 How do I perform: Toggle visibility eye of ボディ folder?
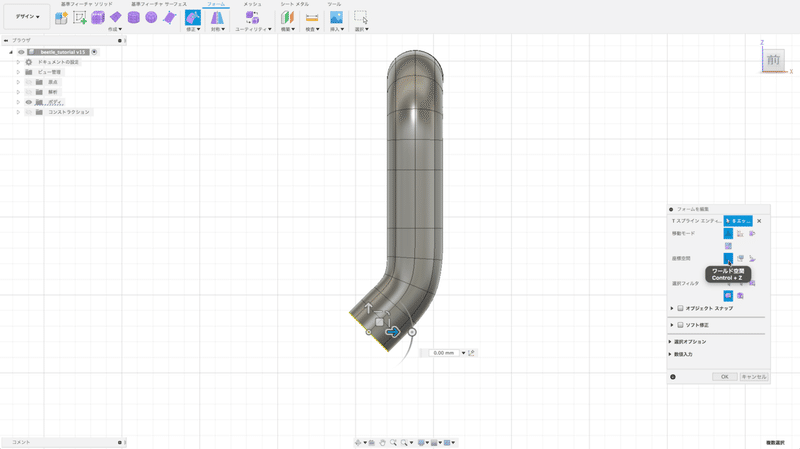[x=29, y=102]
